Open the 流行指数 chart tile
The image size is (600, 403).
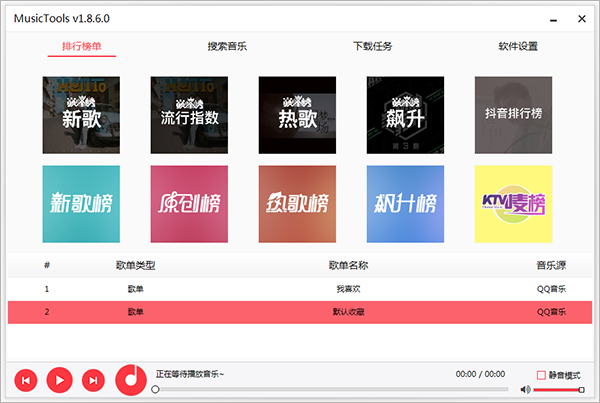[189, 115]
